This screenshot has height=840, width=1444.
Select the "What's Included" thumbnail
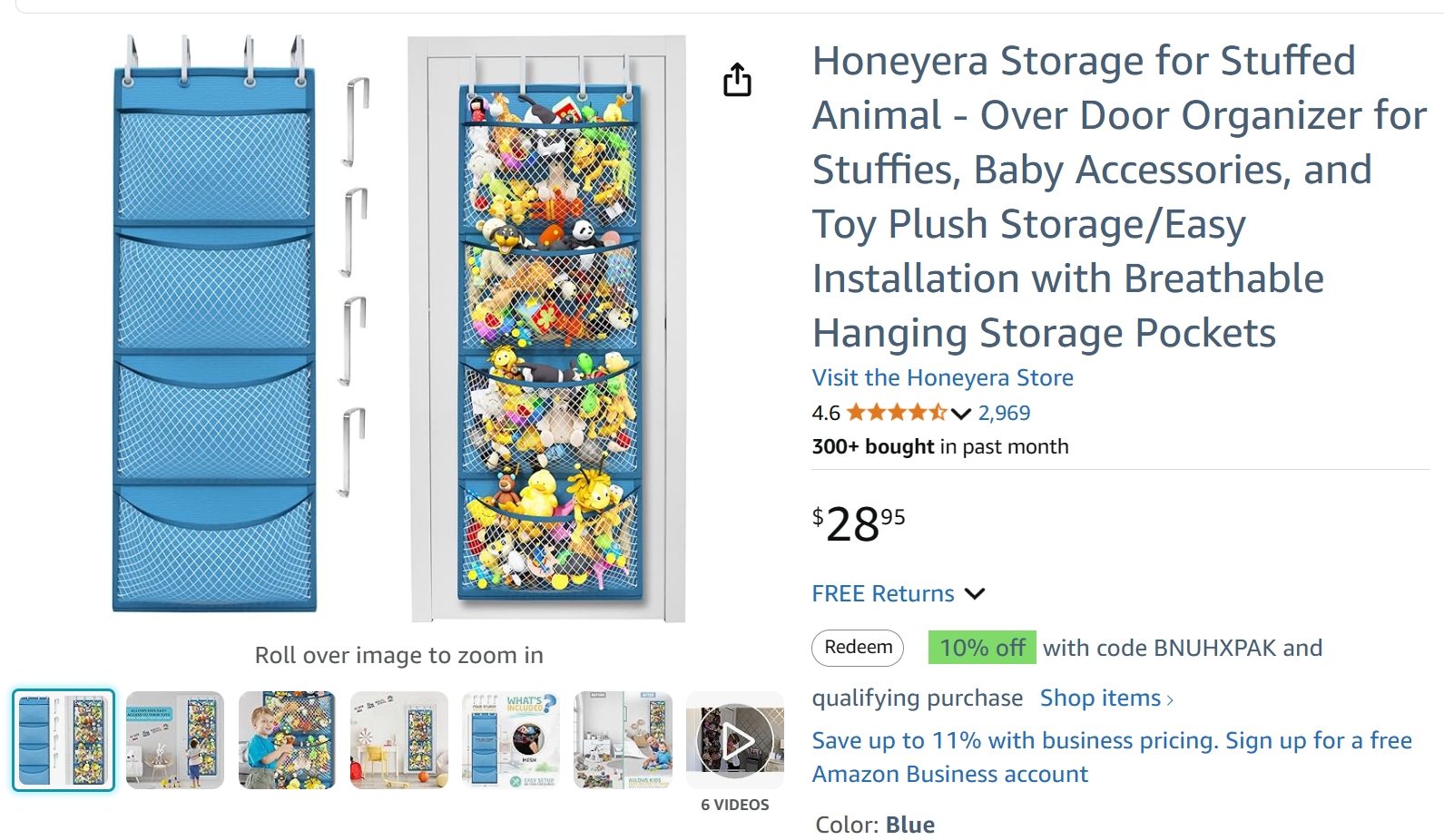511,740
